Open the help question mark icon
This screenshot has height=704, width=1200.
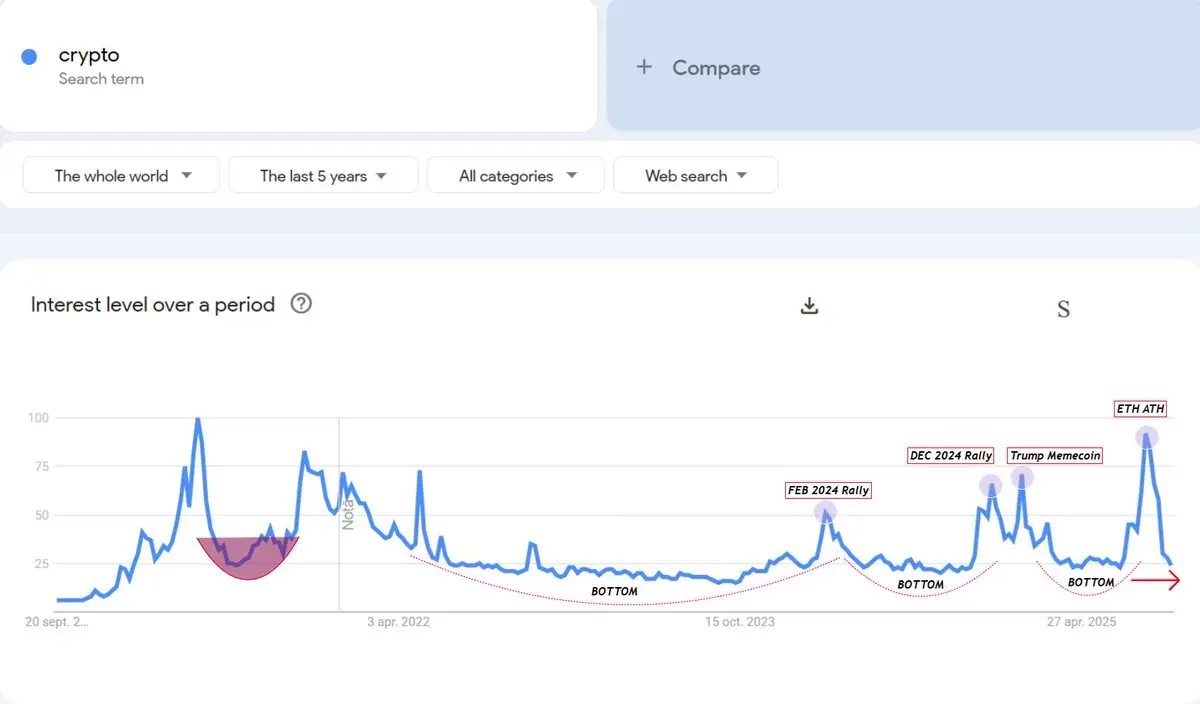[x=301, y=304]
